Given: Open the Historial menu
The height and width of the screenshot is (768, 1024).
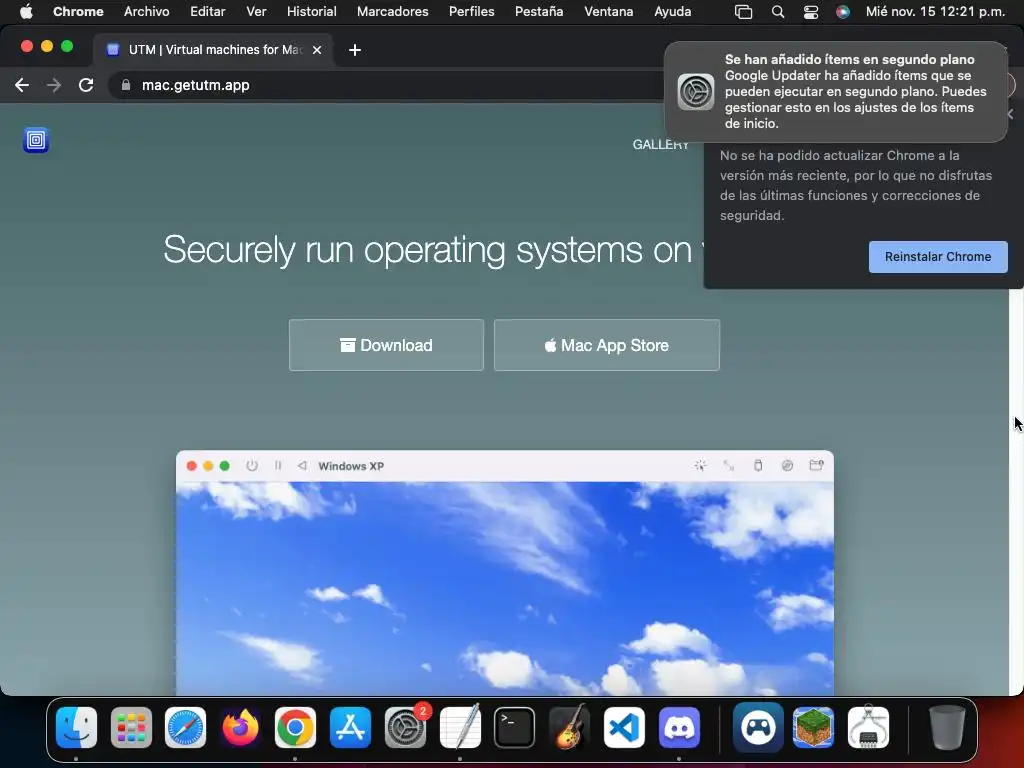Looking at the screenshot, I should tap(312, 11).
